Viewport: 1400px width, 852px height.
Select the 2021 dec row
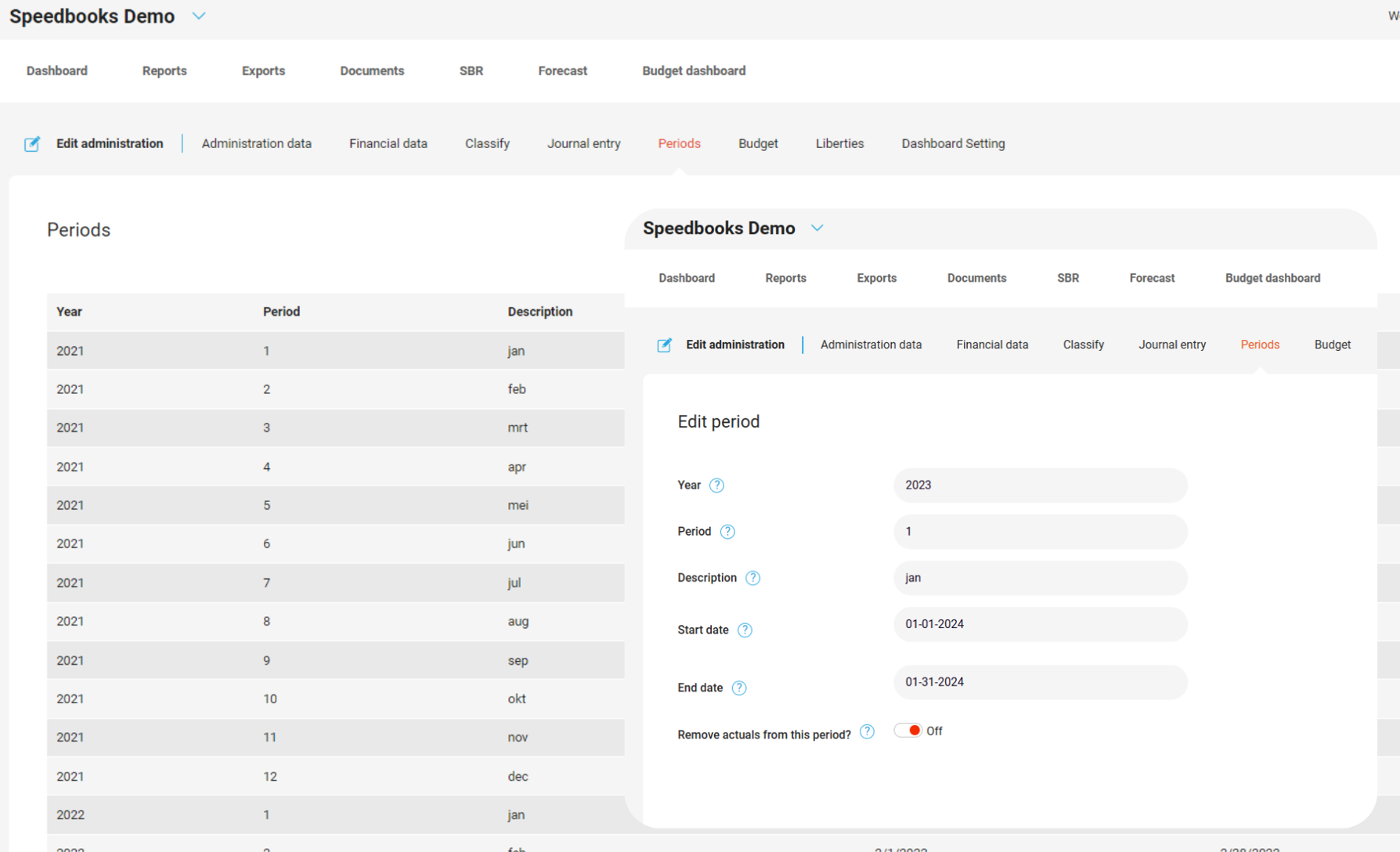[x=336, y=776]
